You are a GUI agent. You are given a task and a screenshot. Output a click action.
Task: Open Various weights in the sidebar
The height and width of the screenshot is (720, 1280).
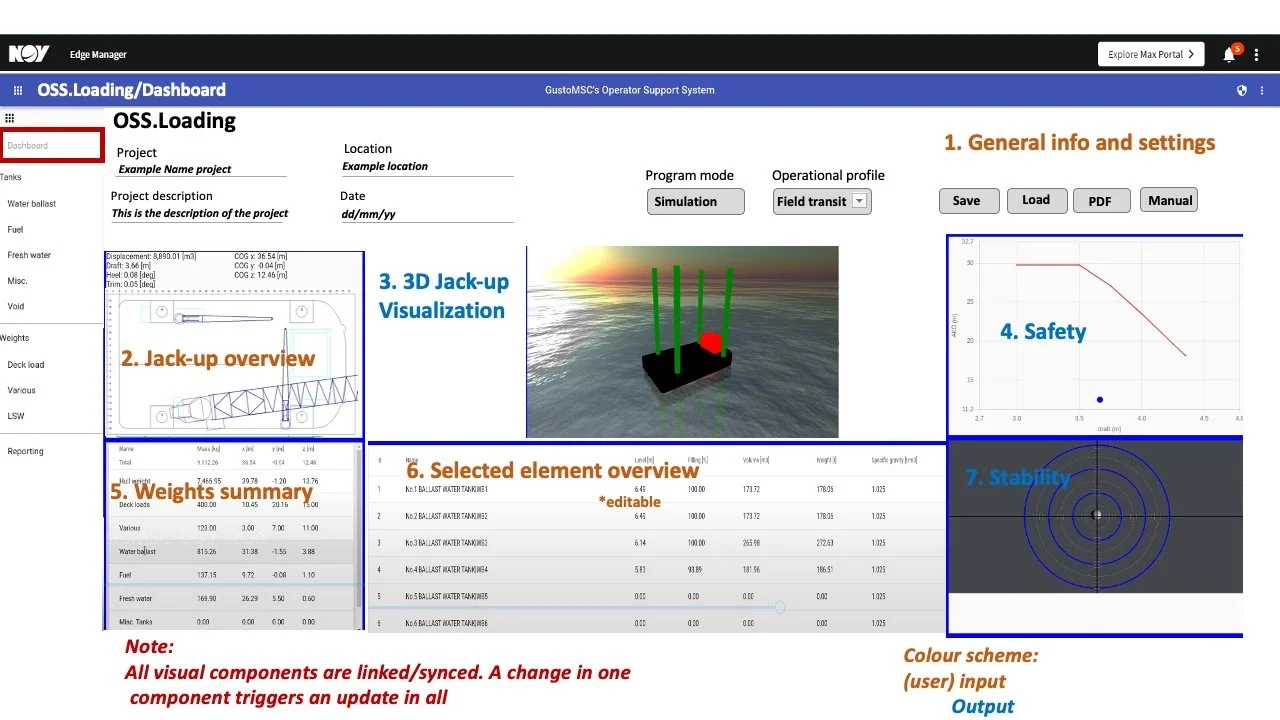click(x=21, y=391)
